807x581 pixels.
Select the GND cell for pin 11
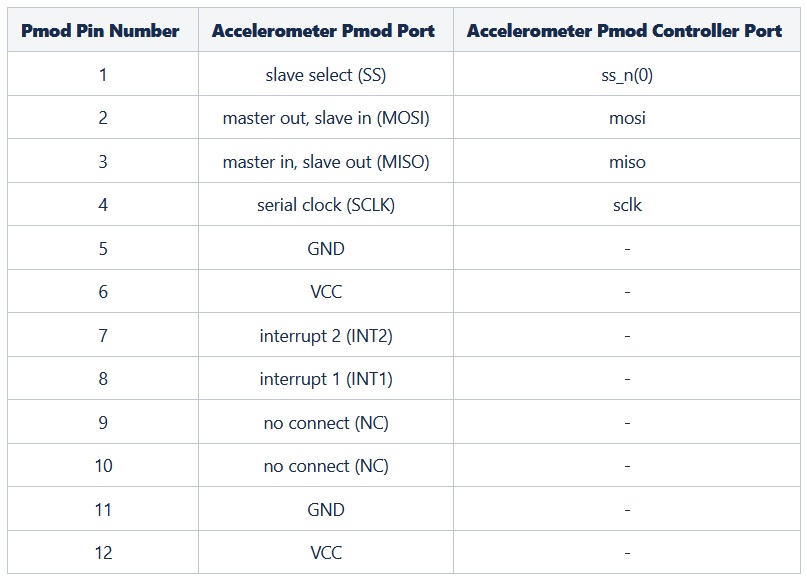tap(326, 509)
